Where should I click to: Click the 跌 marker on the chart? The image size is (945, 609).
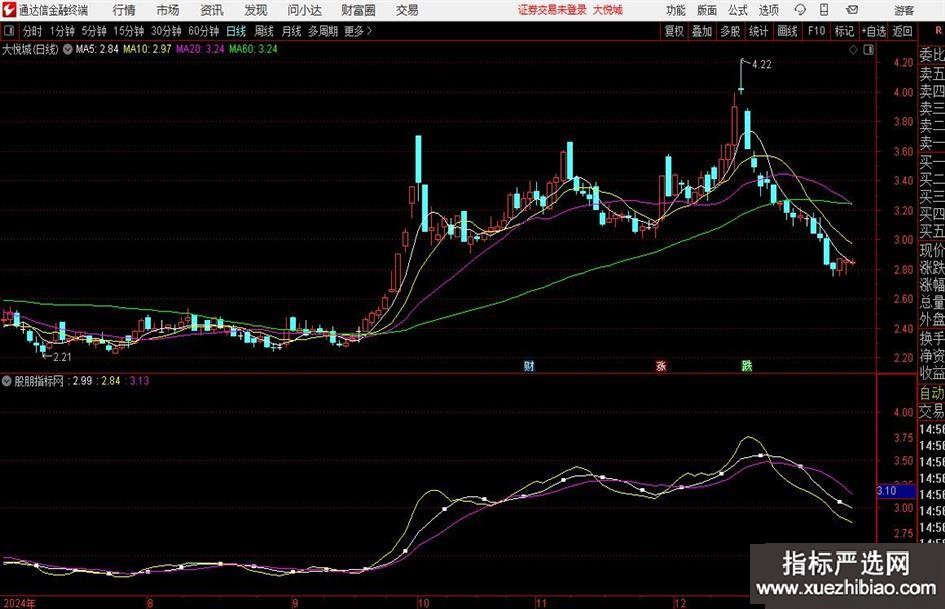click(747, 366)
